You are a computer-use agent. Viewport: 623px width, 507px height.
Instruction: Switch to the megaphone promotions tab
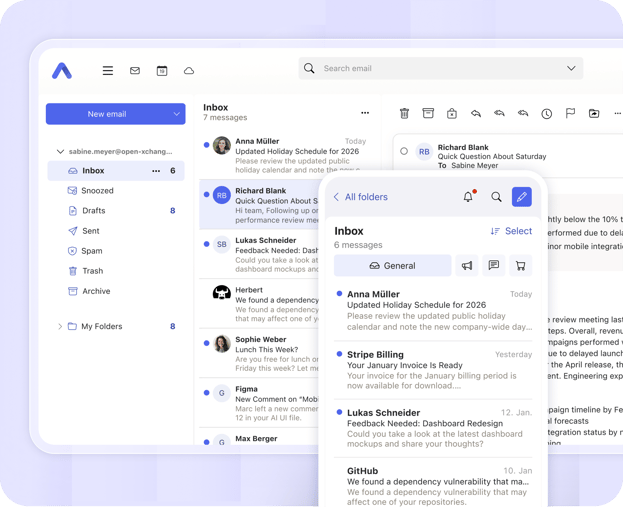(467, 265)
